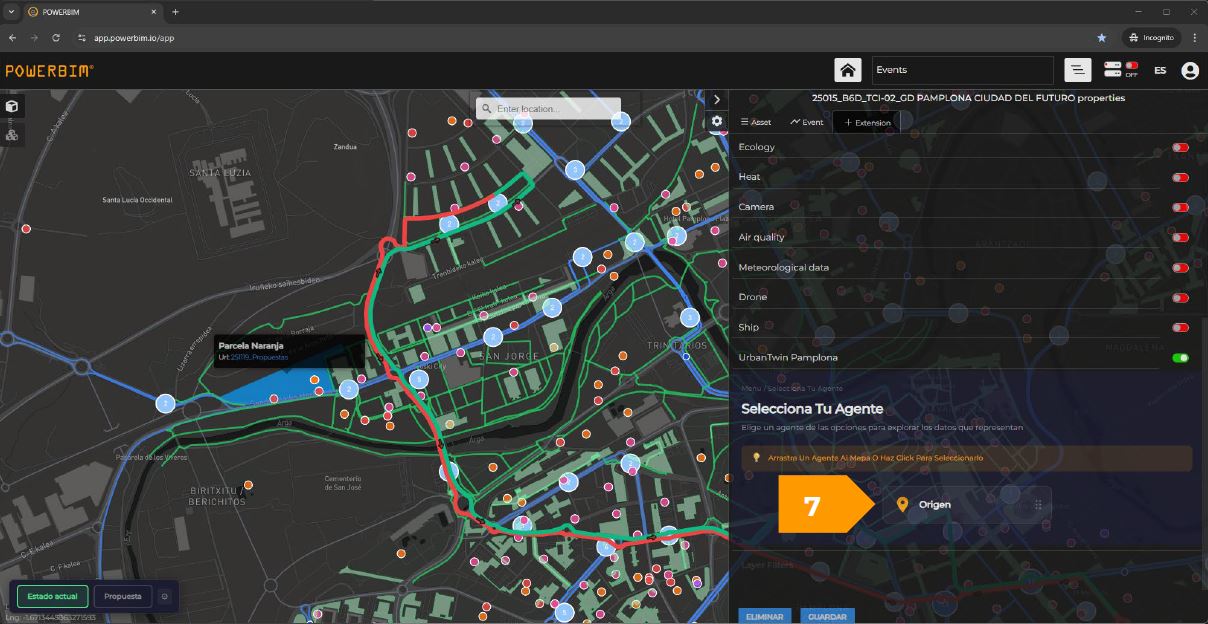
Task: Toggle the Camera layer switch
Action: click(1181, 208)
